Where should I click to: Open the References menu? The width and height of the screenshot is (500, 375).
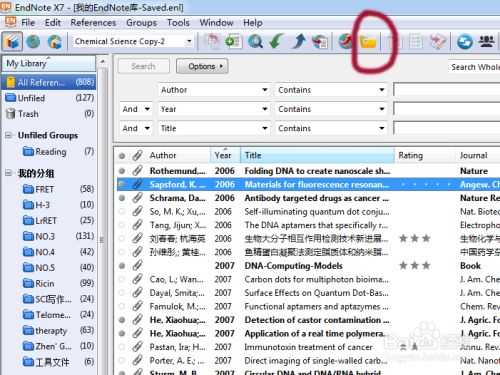point(93,23)
